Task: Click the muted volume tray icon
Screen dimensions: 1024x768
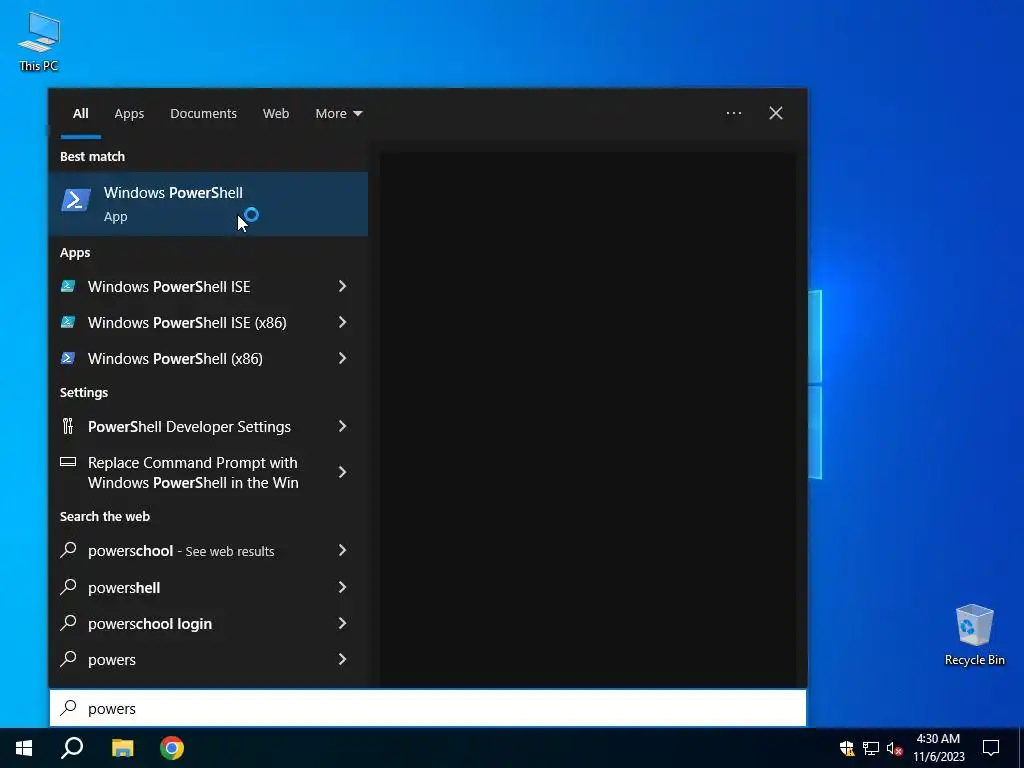Action: tap(894, 748)
